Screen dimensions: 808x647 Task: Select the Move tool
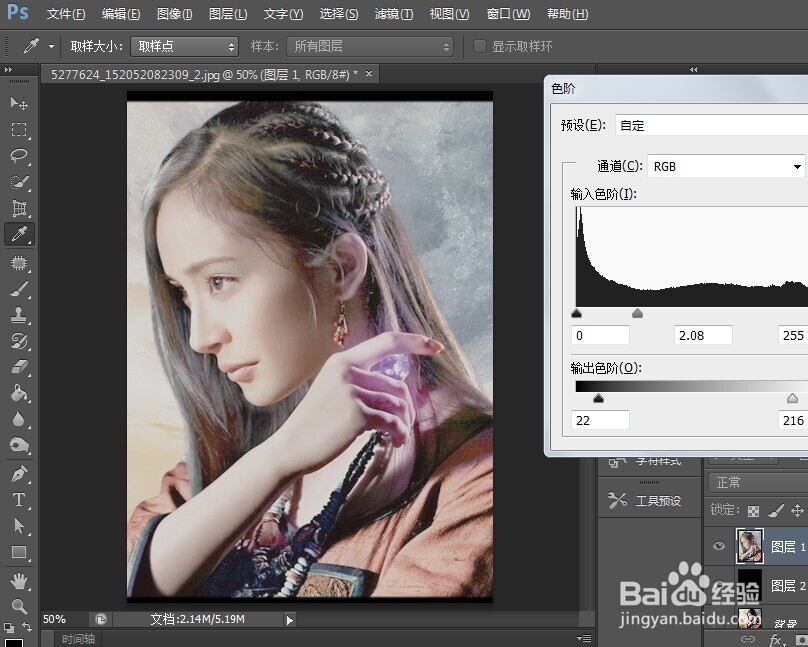coord(19,103)
